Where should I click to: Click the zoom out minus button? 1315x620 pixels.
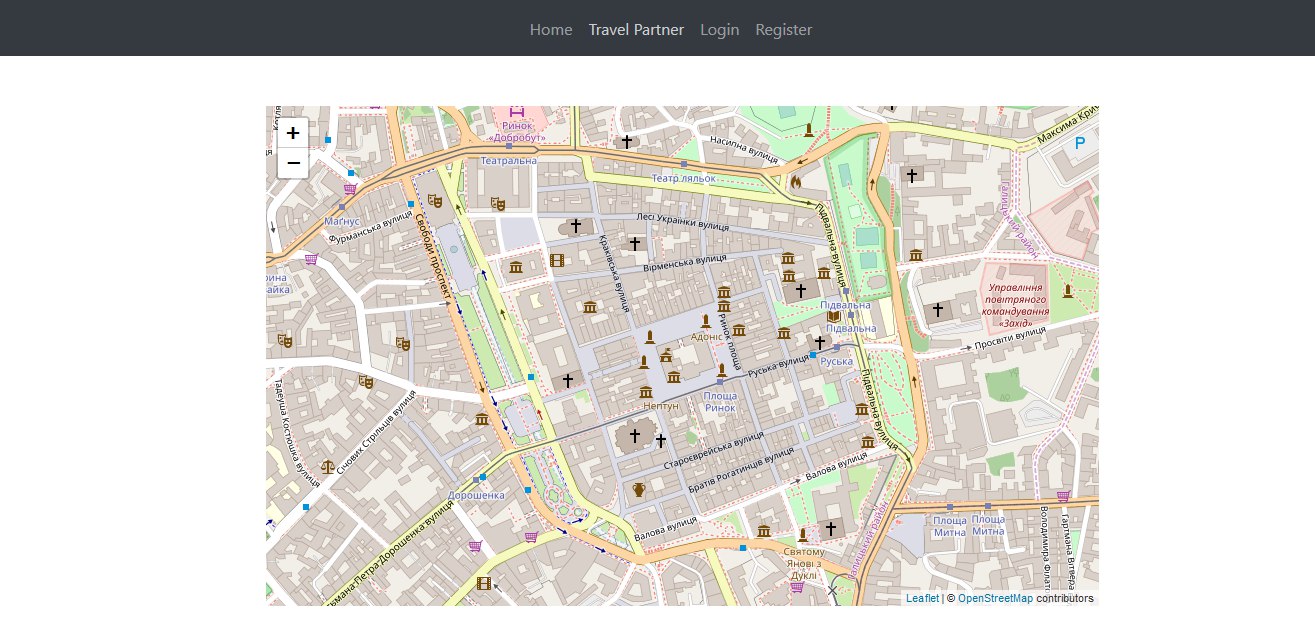293,163
